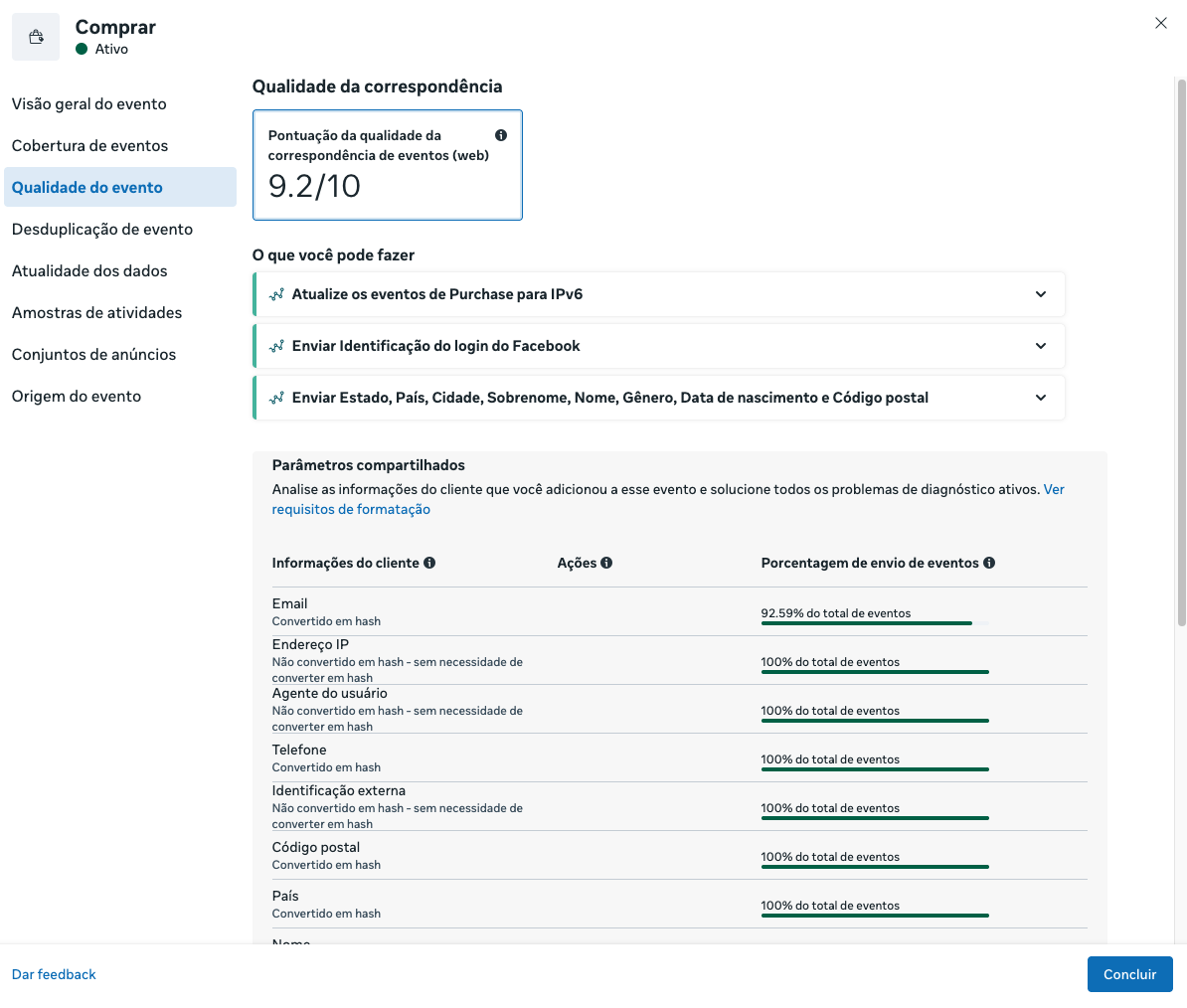Click trend icon on Facebook login recommendation
The height and width of the screenshot is (1008, 1187).
(x=276, y=346)
